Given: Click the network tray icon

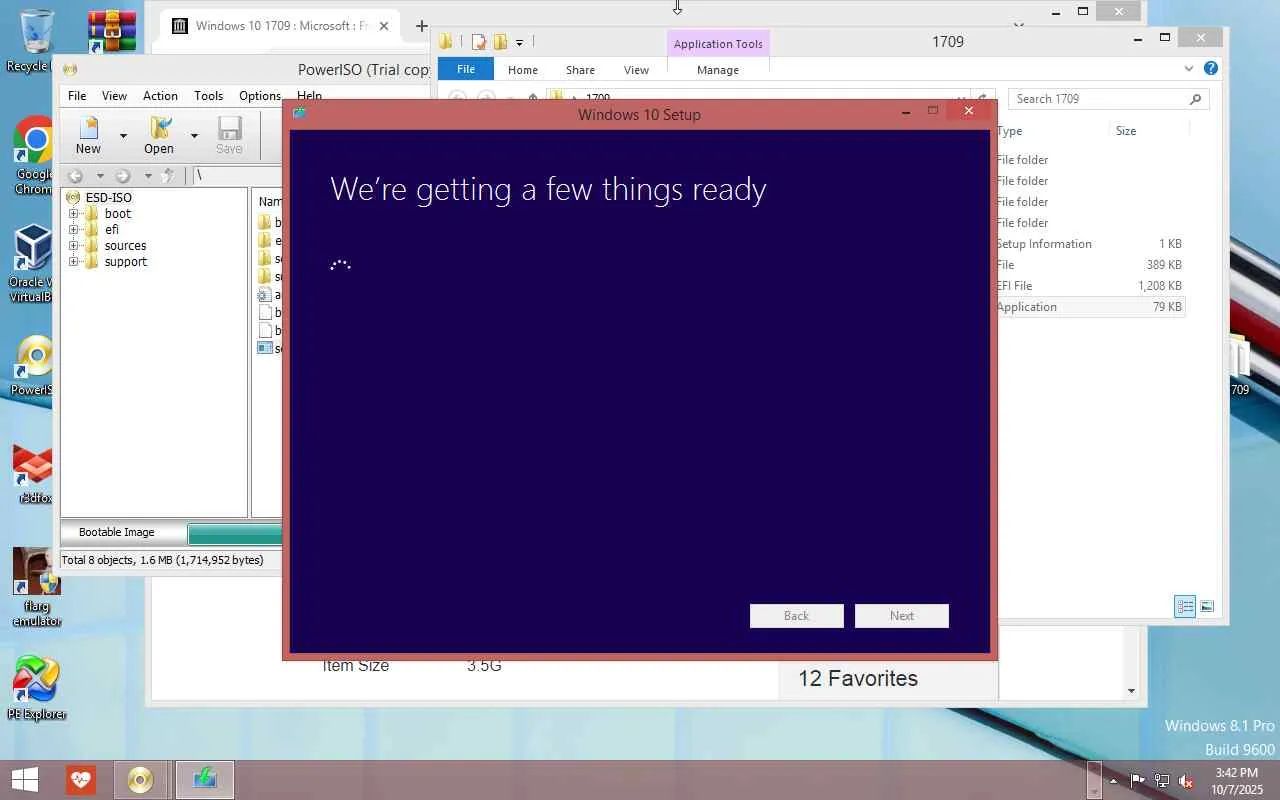Looking at the screenshot, I should [1162, 780].
